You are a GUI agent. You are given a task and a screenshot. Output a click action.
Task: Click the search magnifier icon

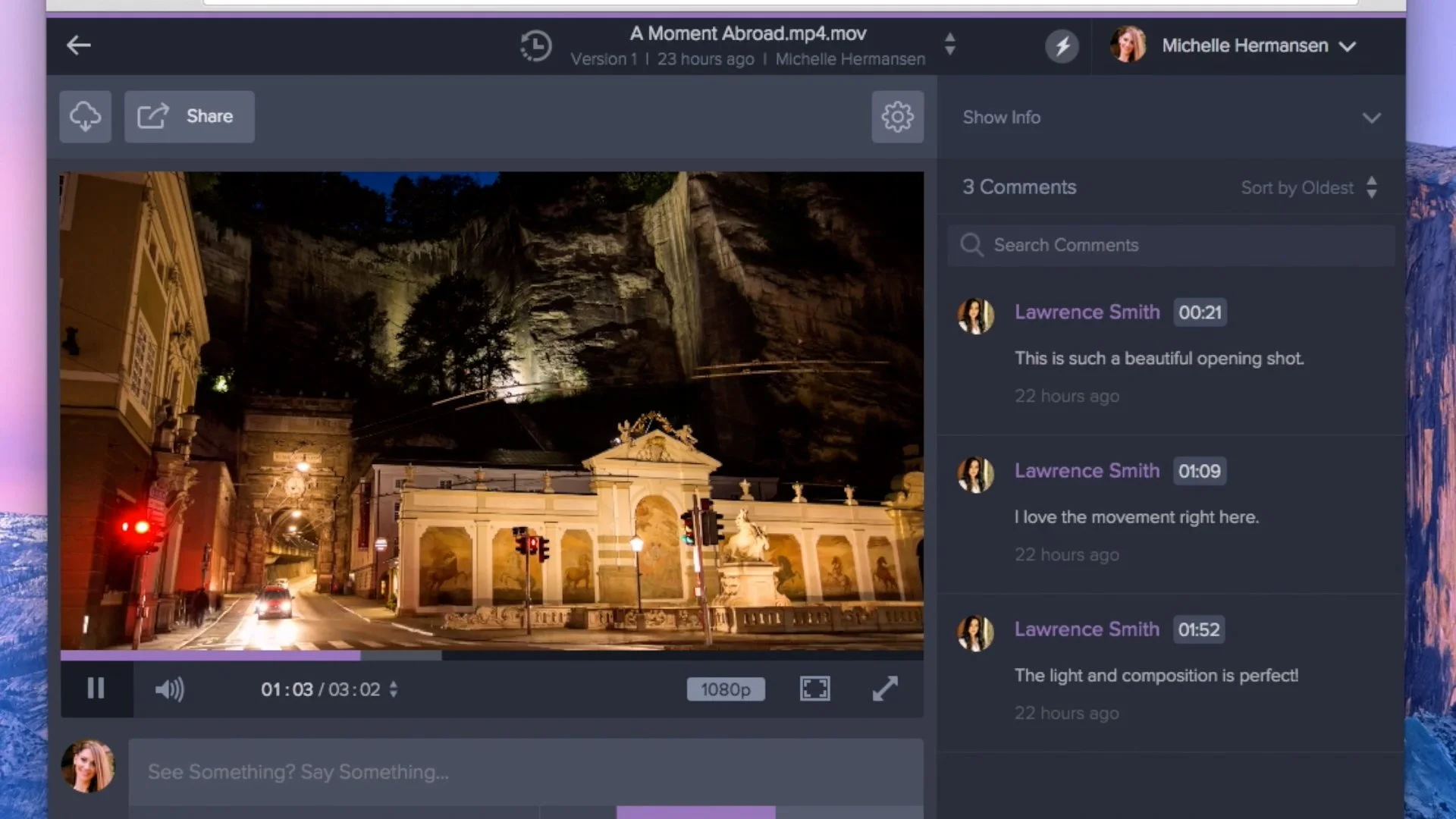point(971,245)
